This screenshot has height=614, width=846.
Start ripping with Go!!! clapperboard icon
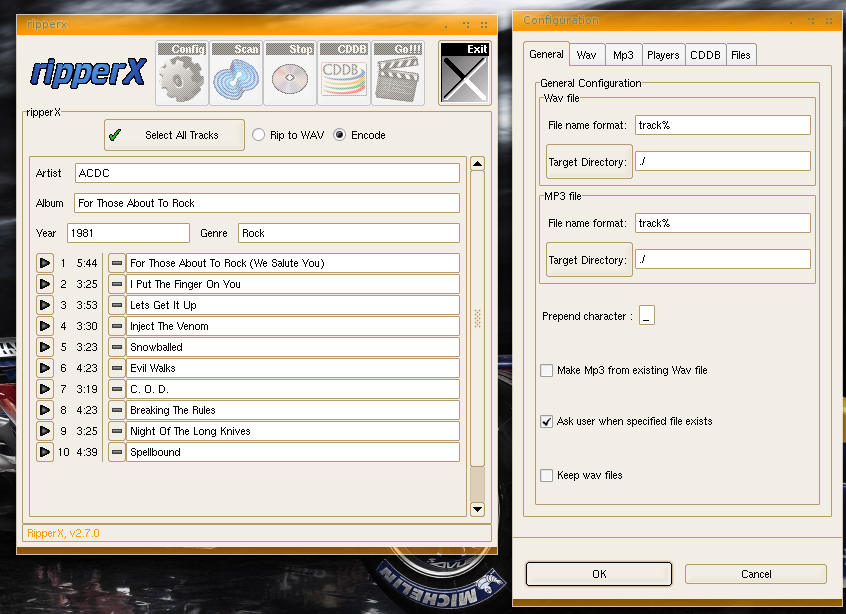[x=398, y=73]
